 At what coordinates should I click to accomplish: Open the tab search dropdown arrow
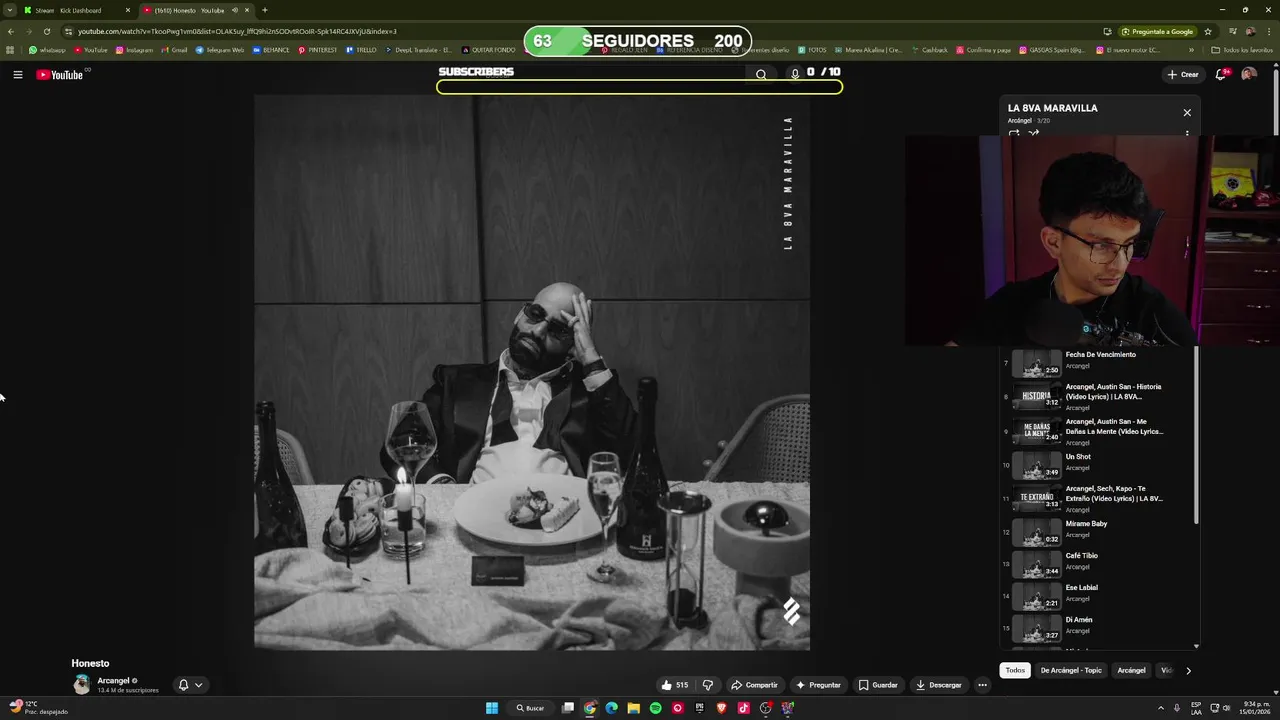point(10,10)
